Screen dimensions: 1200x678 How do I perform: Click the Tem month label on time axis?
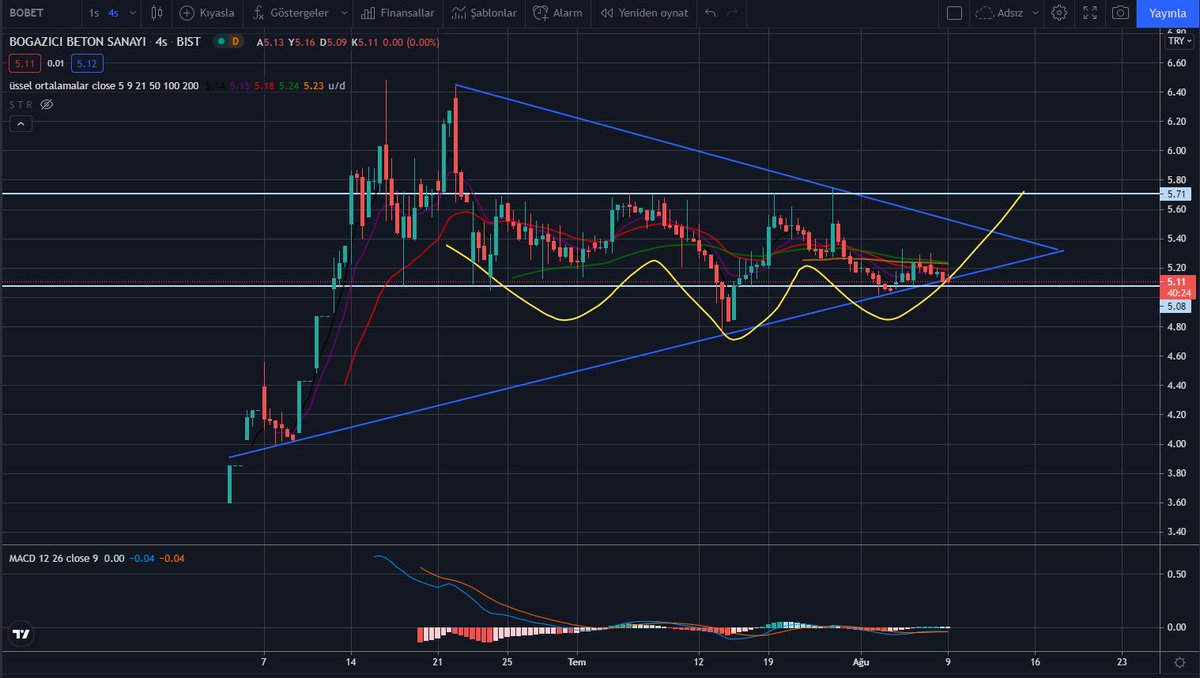(575, 662)
